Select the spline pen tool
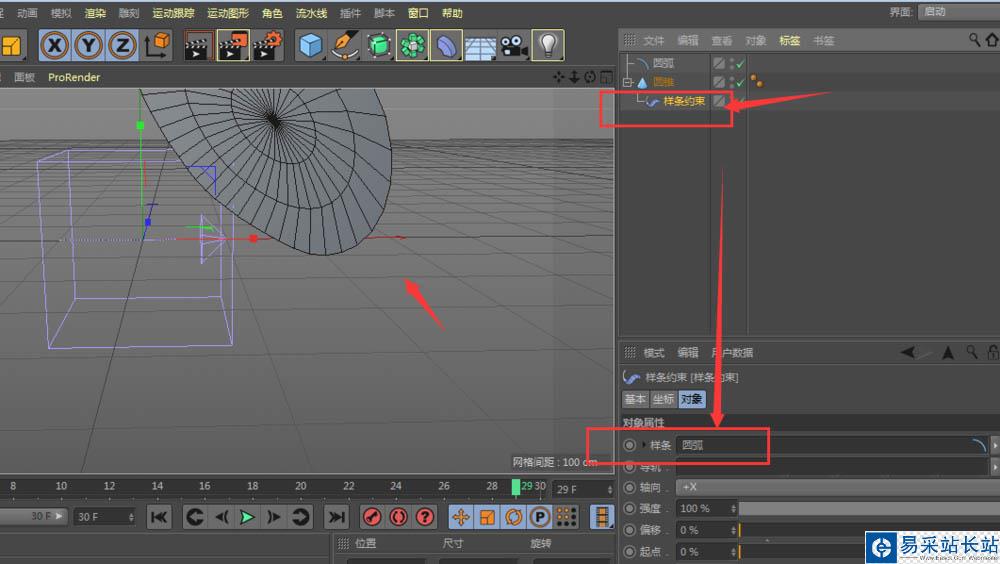 [x=345, y=45]
